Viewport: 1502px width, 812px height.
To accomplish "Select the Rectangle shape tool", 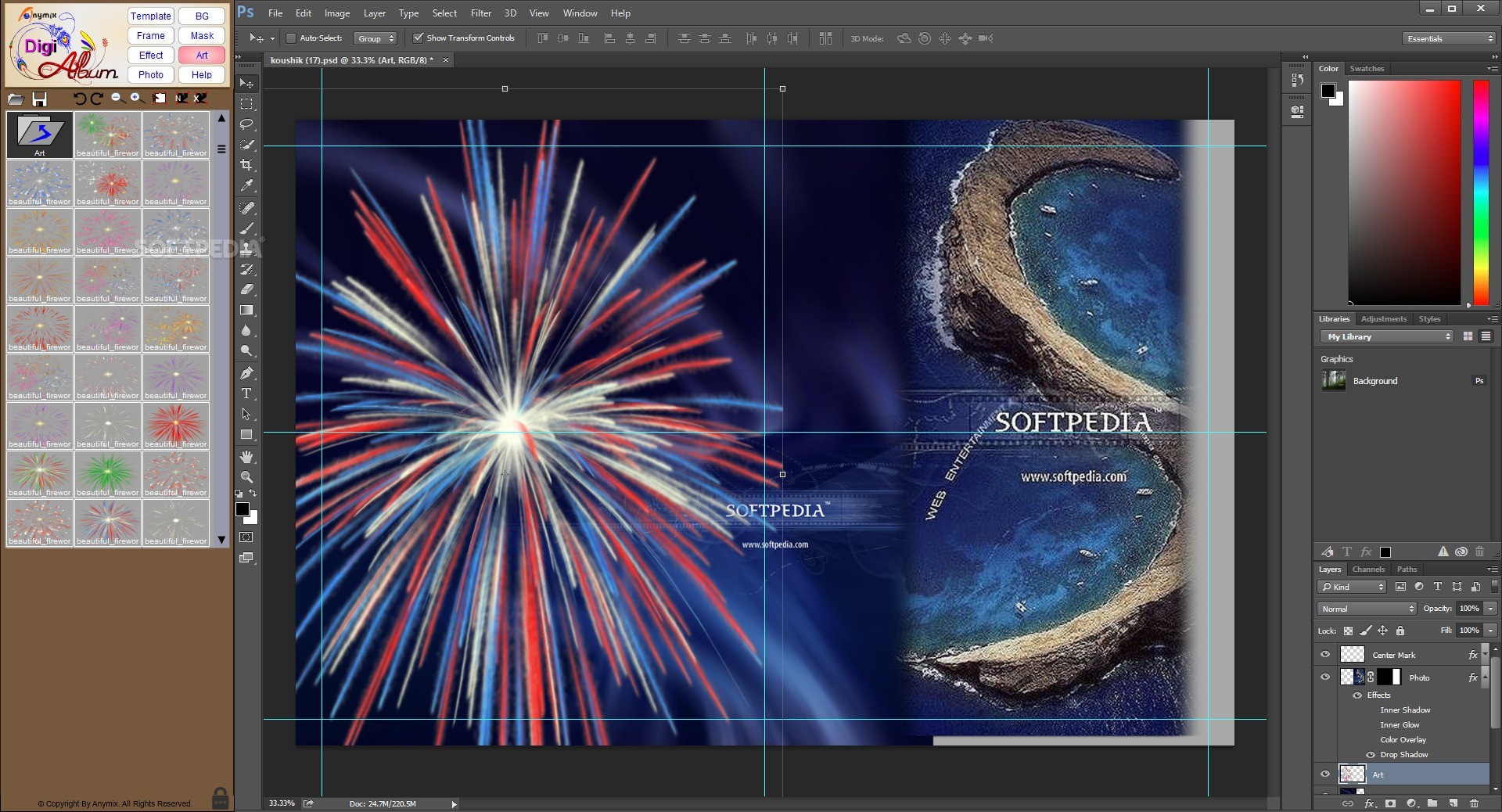I will click(246, 434).
